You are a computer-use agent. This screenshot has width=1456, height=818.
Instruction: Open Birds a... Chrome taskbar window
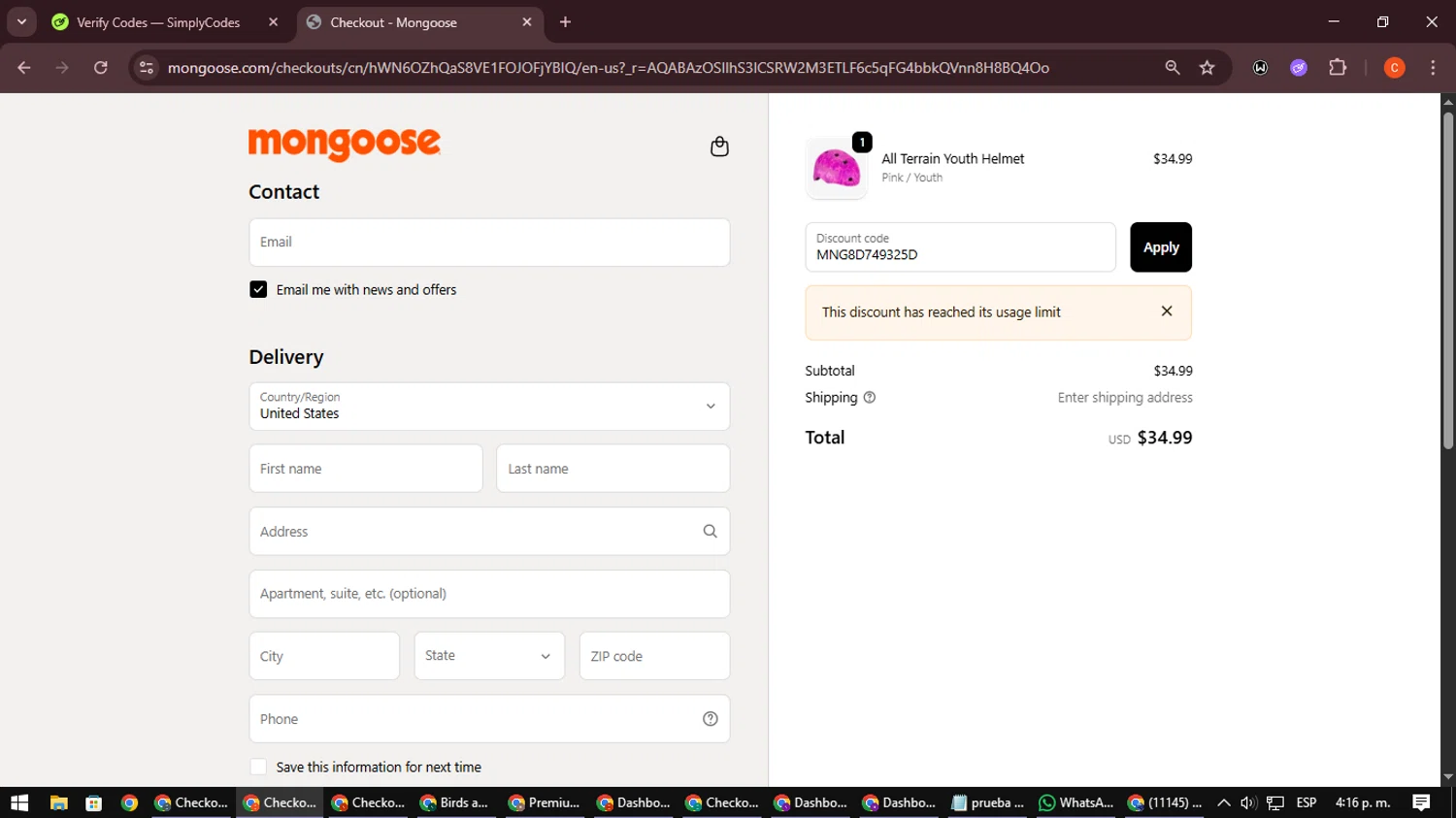[x=454, y=802]
